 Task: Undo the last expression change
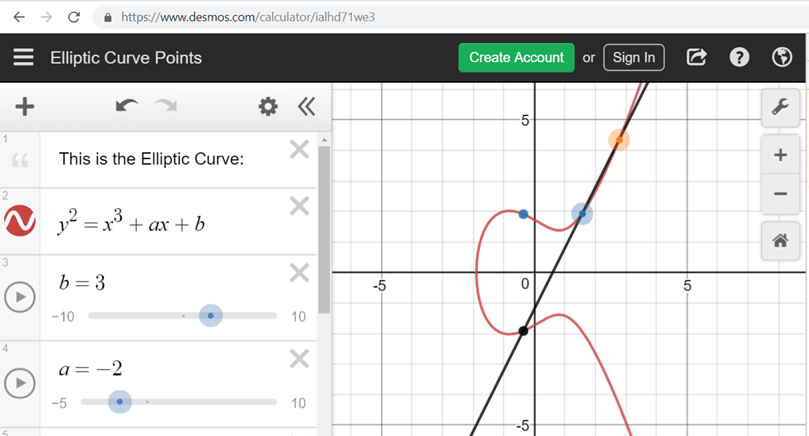[x=127, y=106]
